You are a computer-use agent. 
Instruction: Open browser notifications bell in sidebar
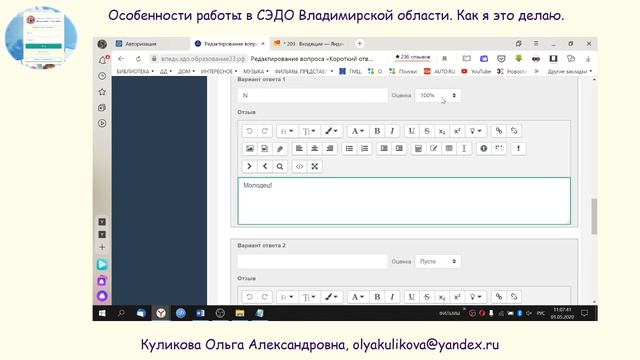[x=102, y=60]
